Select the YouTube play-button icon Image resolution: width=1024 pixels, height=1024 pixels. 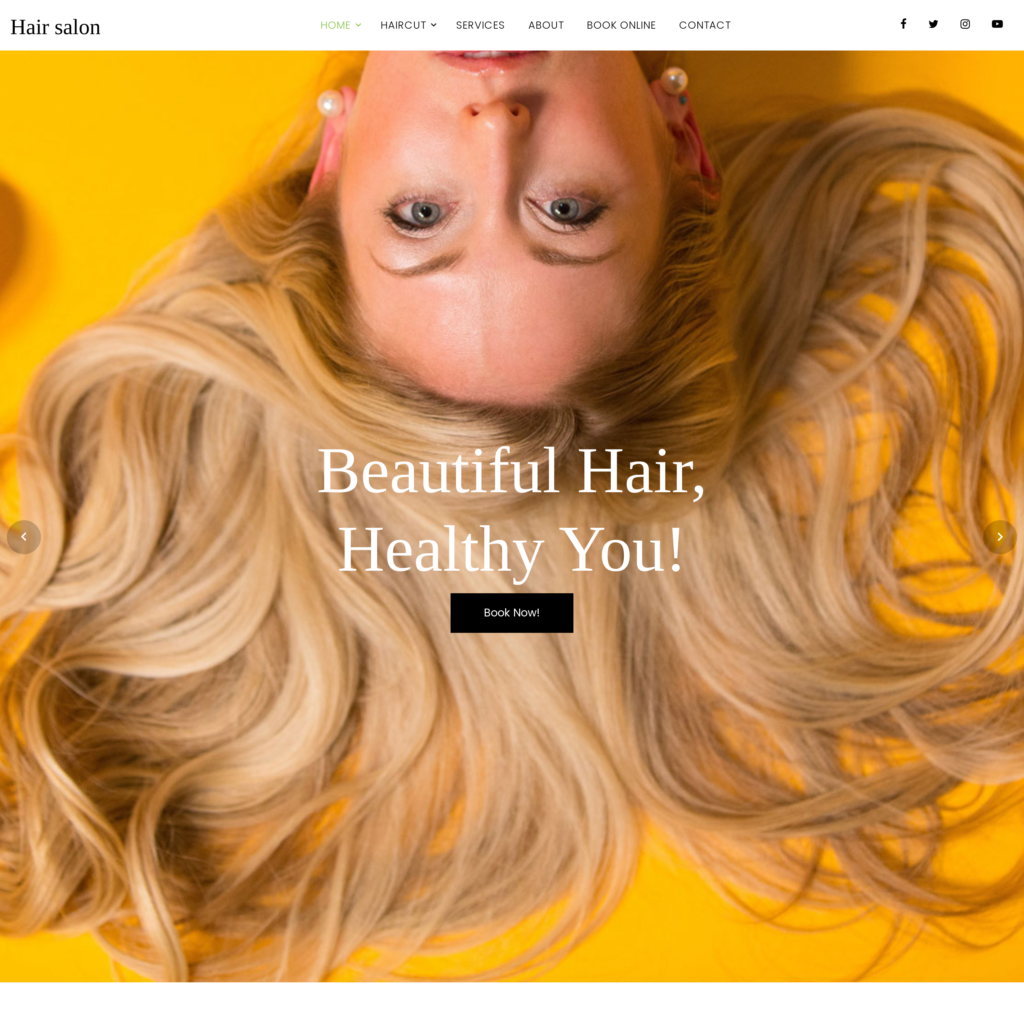(997, 24)
